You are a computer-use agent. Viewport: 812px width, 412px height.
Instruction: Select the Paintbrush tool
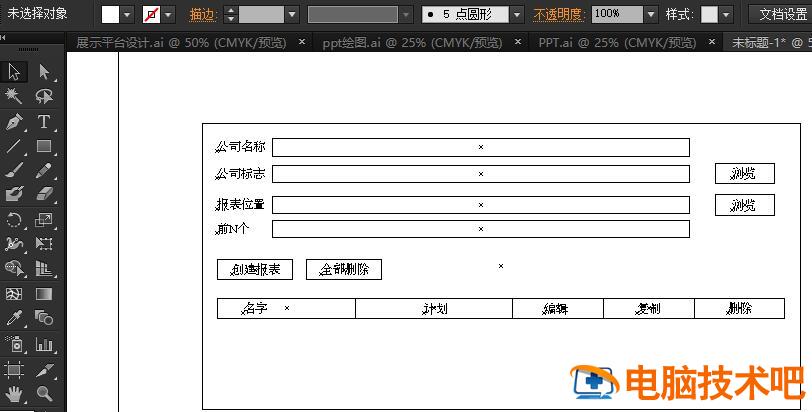pos(14,170)
